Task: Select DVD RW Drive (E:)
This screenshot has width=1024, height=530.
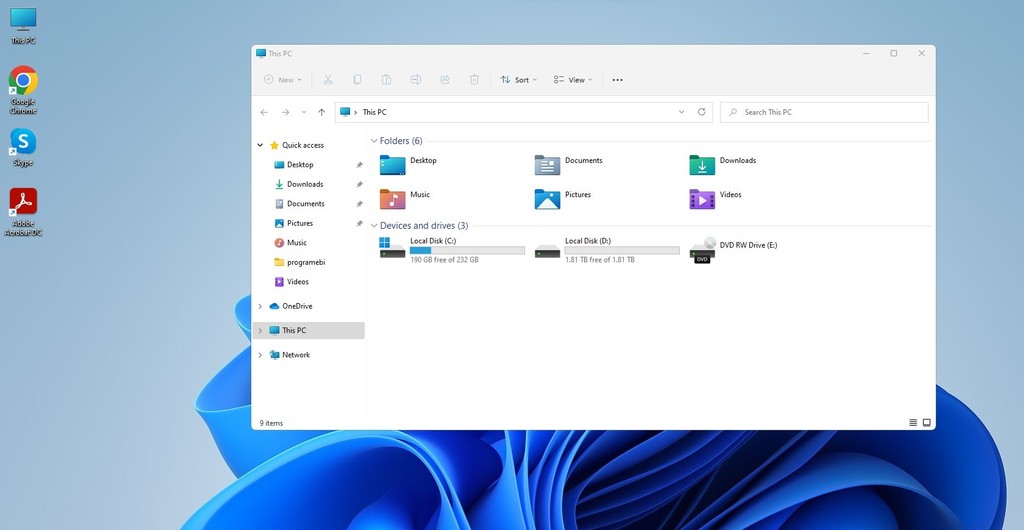Action: pyautogui.click(x=734, y=249)
